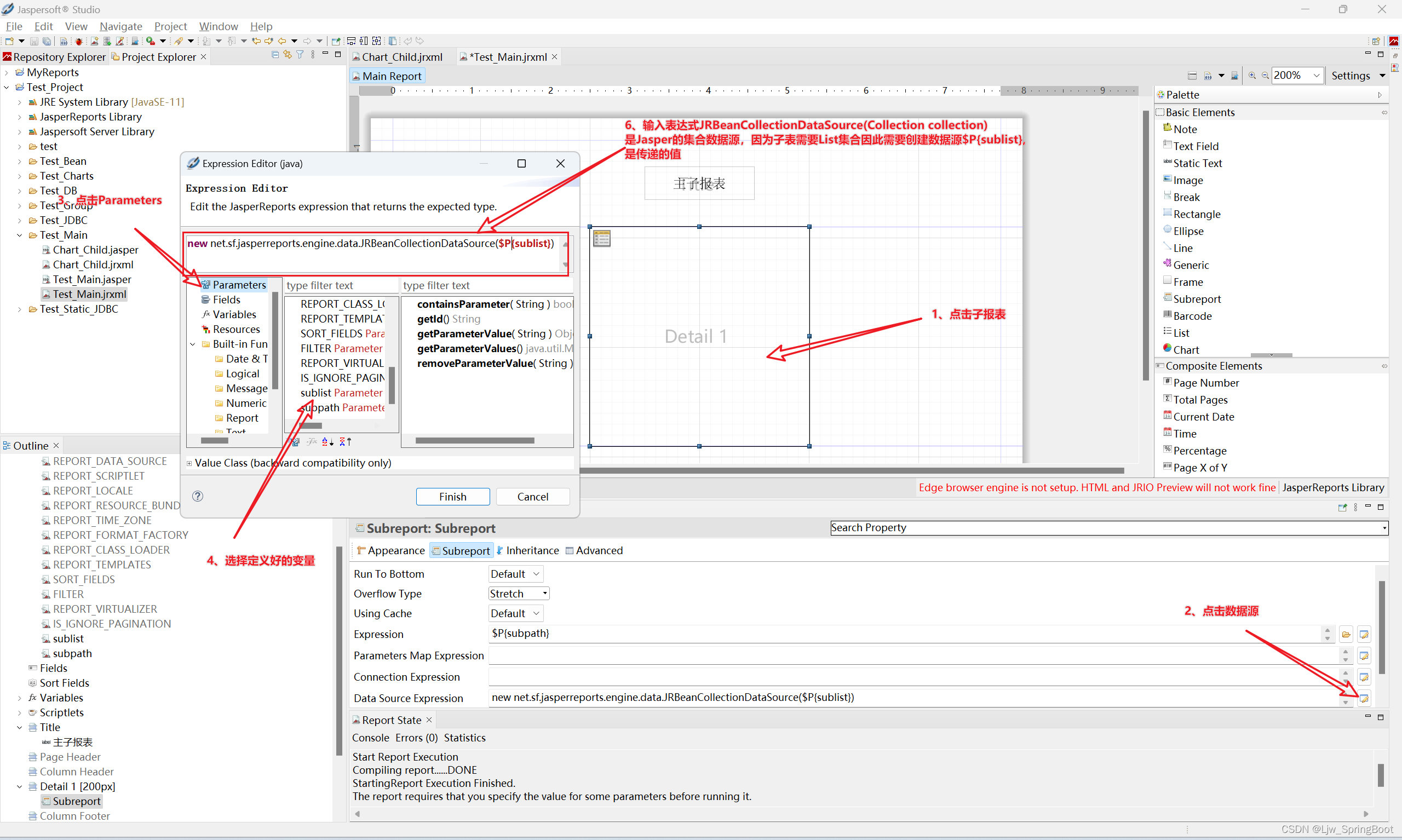Image resolution: width=1402 pixels, height=840 pixels.
Task: Click the help question mark icon in dialog
Action: (198, 497)
